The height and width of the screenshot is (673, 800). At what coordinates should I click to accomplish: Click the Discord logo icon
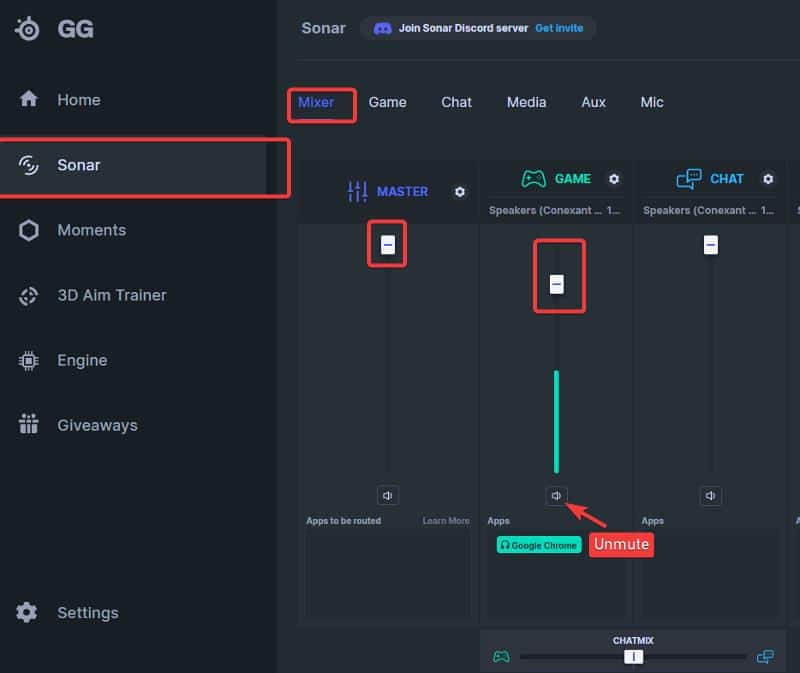(383, 28)
